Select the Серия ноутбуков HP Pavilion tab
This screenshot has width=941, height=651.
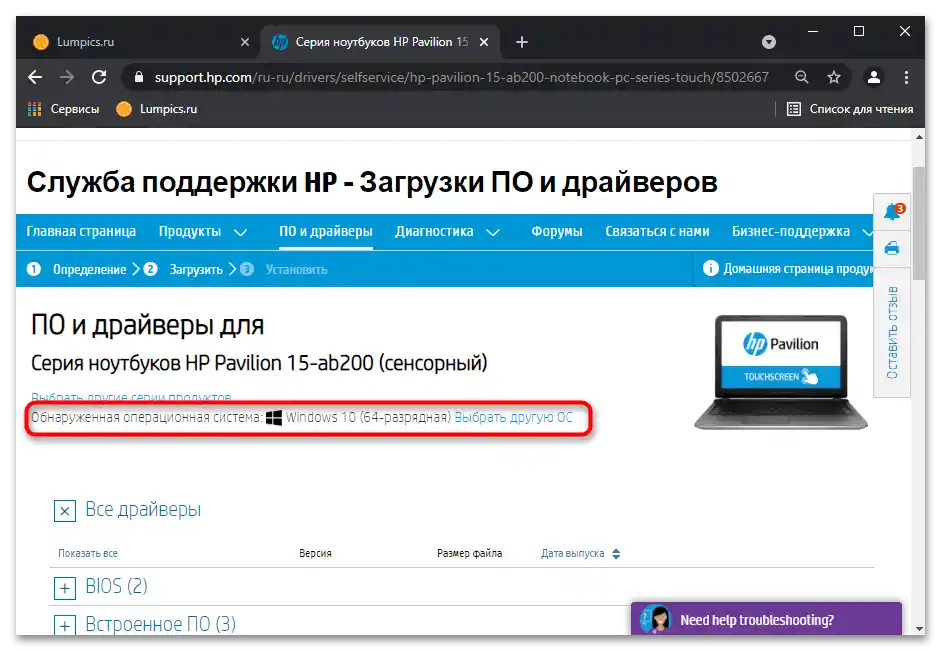coord(380,42)
